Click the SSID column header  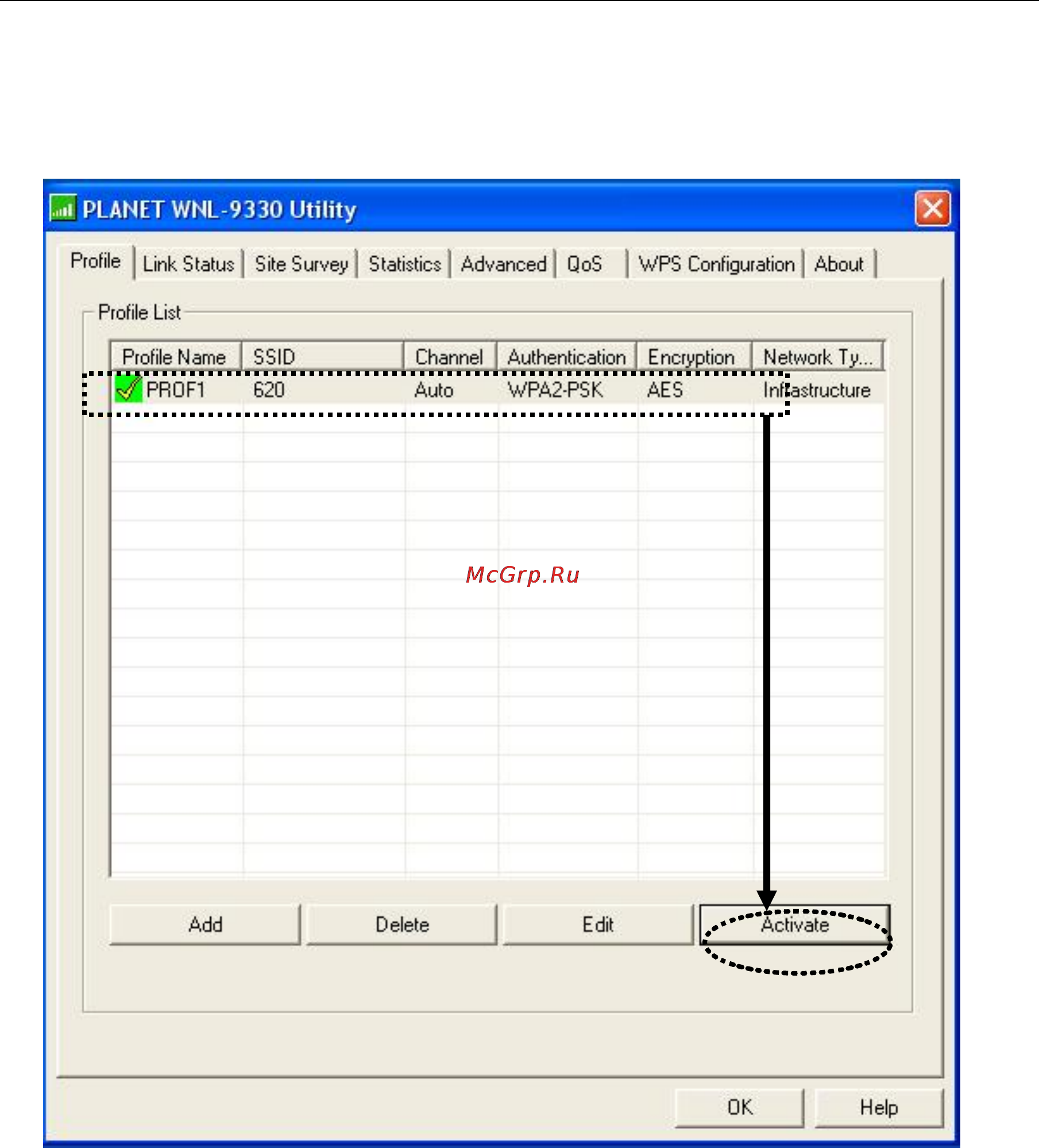point(323,357)
